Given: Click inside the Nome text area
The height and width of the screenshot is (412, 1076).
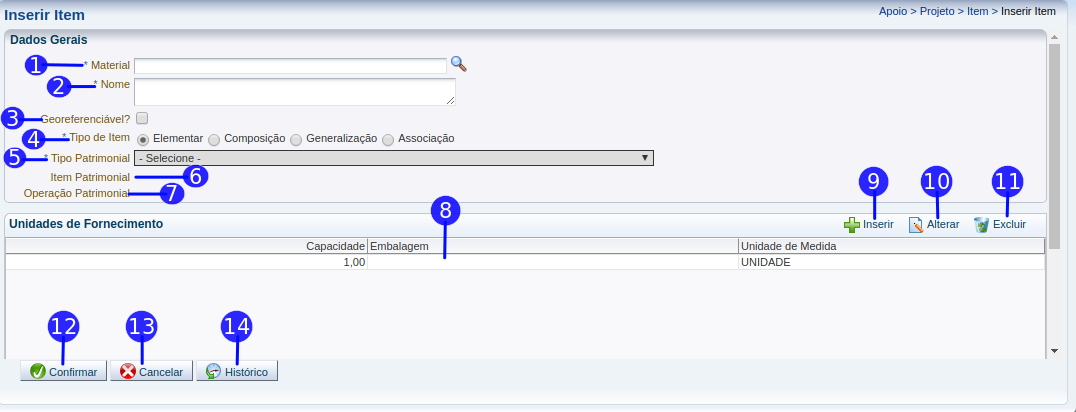Looking at the screenshot, I should point(294,92).
